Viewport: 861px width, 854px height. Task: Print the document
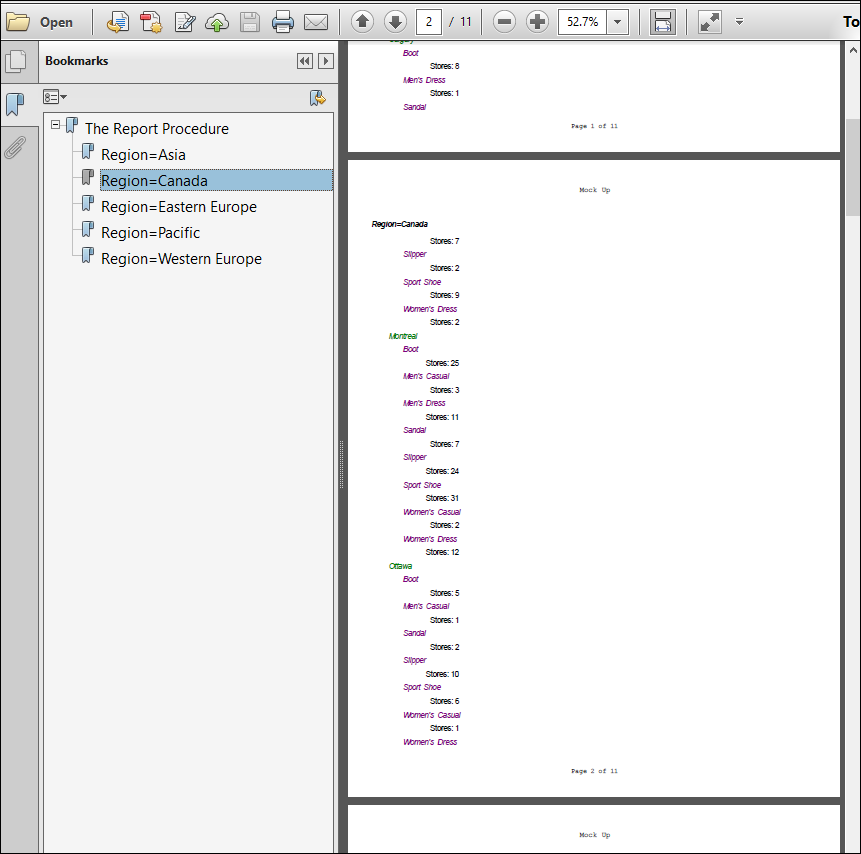click(282, 21)
